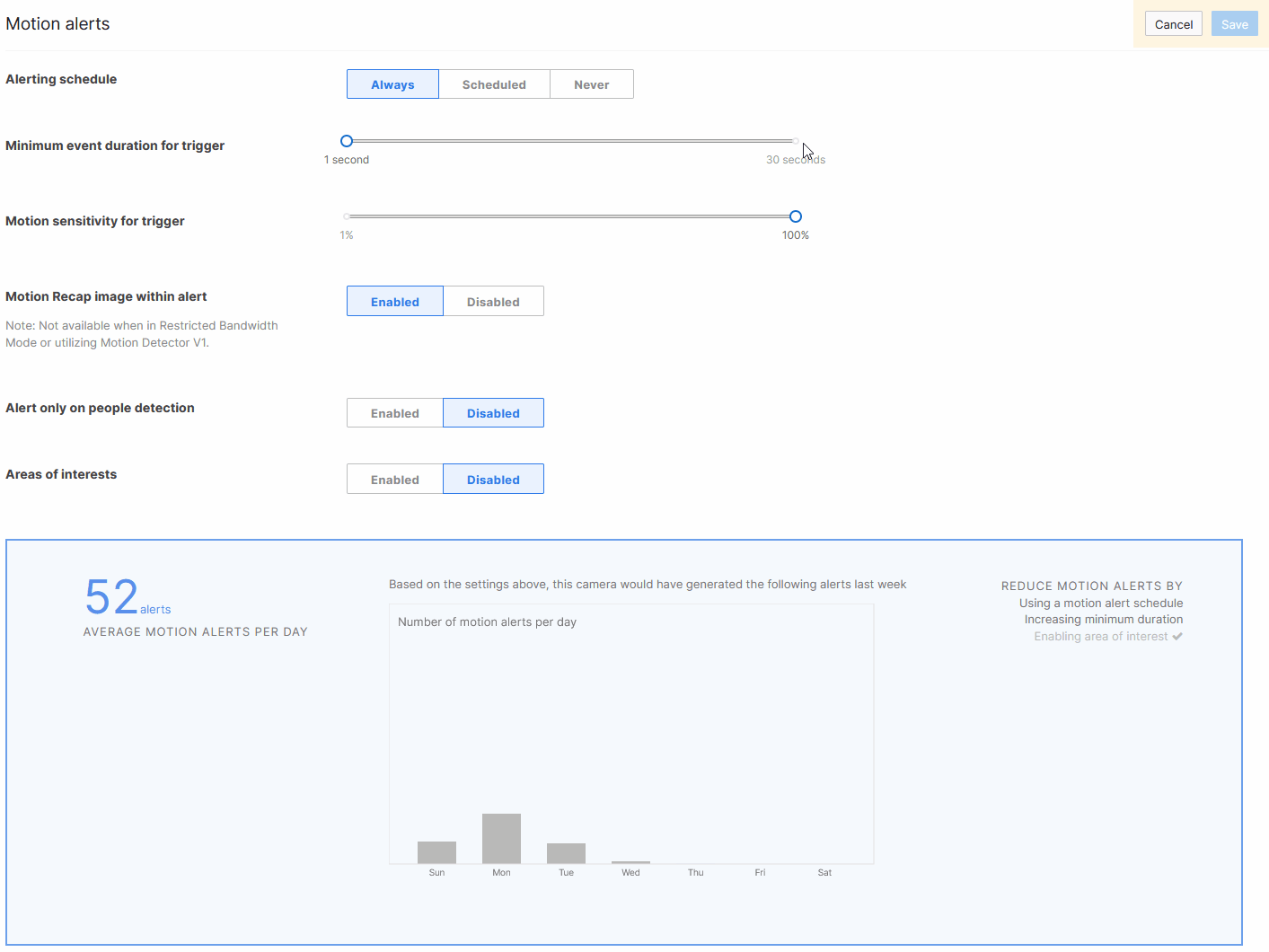Click the '100%' sensitivity label

[x=796, y=235]
